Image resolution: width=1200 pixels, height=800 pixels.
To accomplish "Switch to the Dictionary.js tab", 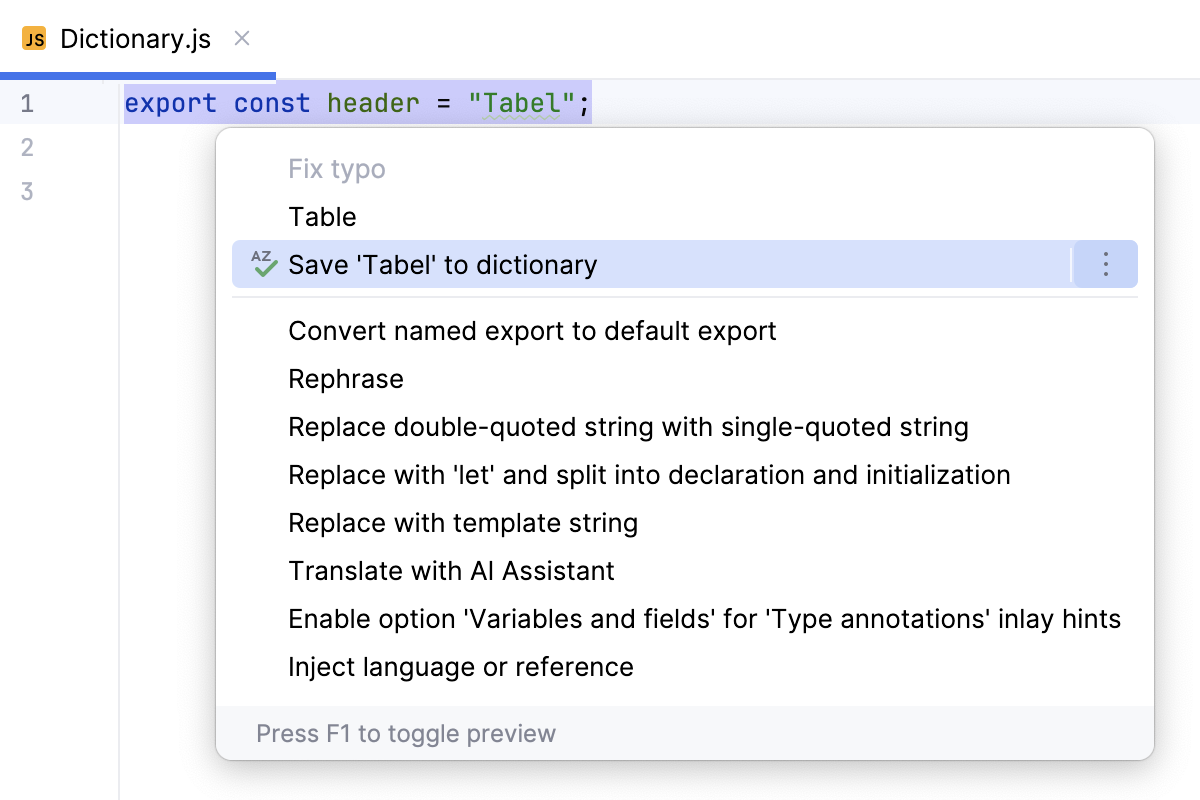I will point(135,40).
